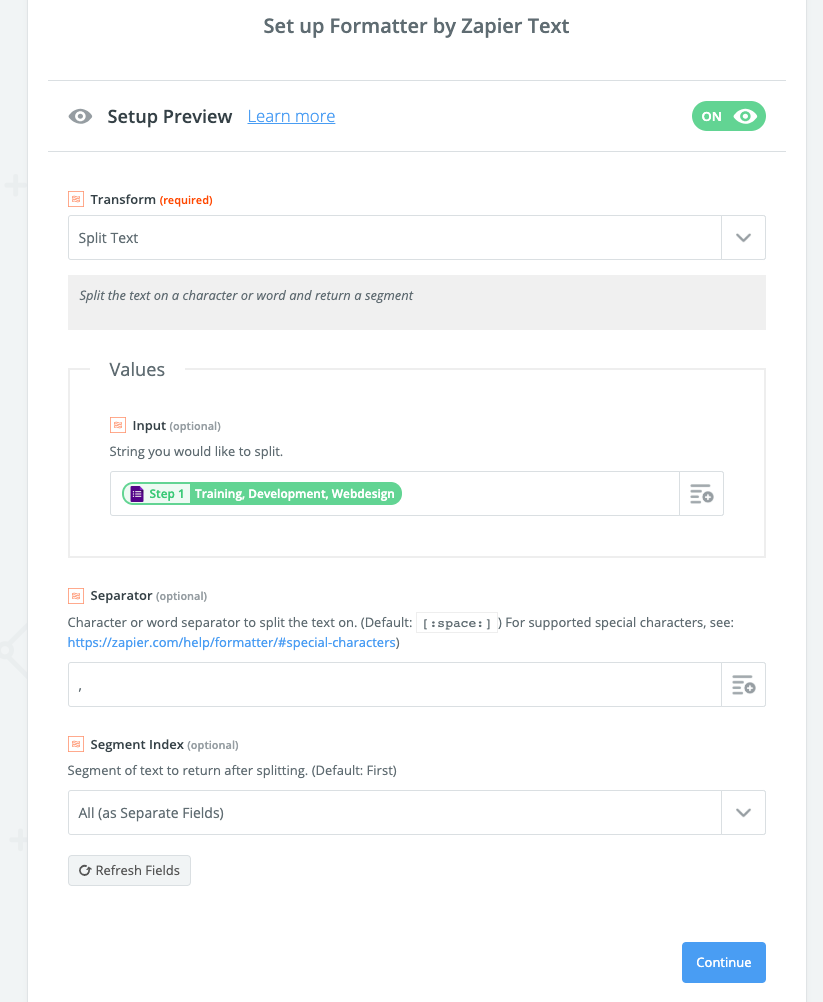This screenshot has width=823, height=1002.
Task: Toggle the Setup Preview ON switch off
Action: [728, 116]
